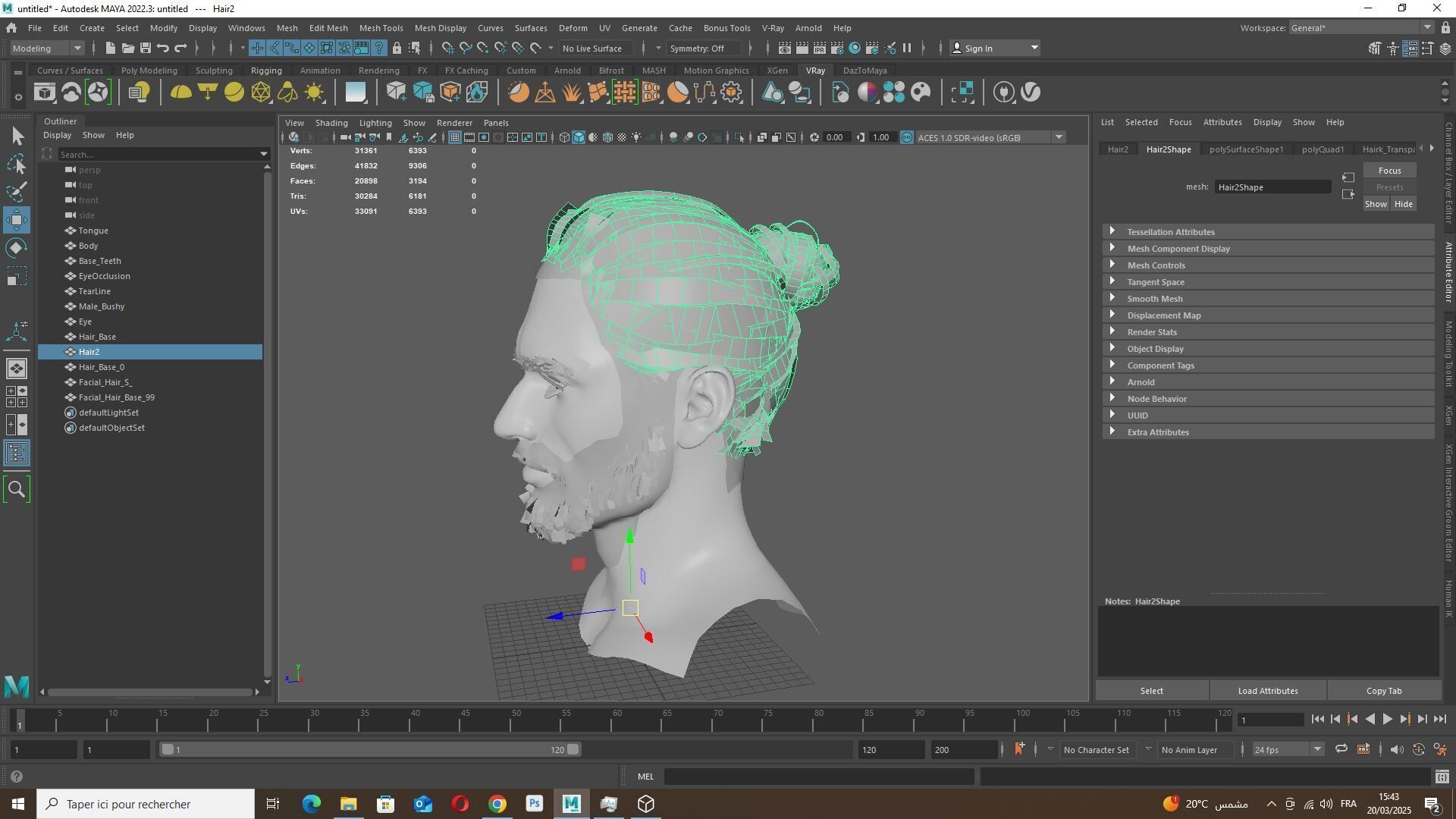1456x819 pixels.
Task: Open the Mesh Tools menu
Action: point(381,28)
